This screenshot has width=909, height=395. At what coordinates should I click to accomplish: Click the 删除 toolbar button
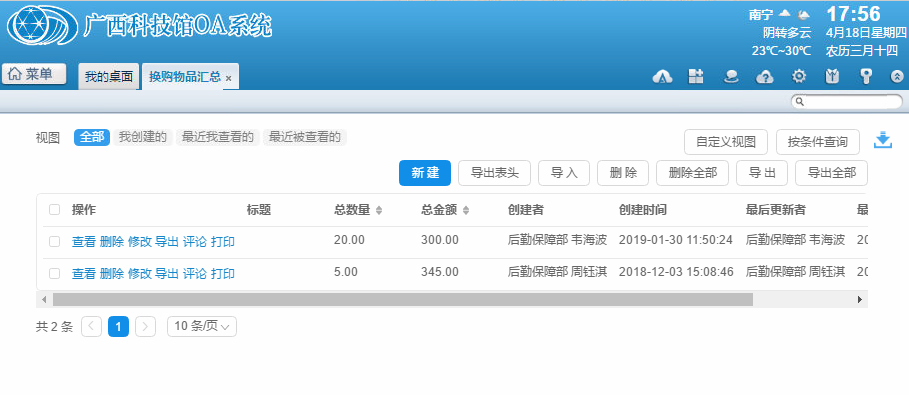point(623,173)
